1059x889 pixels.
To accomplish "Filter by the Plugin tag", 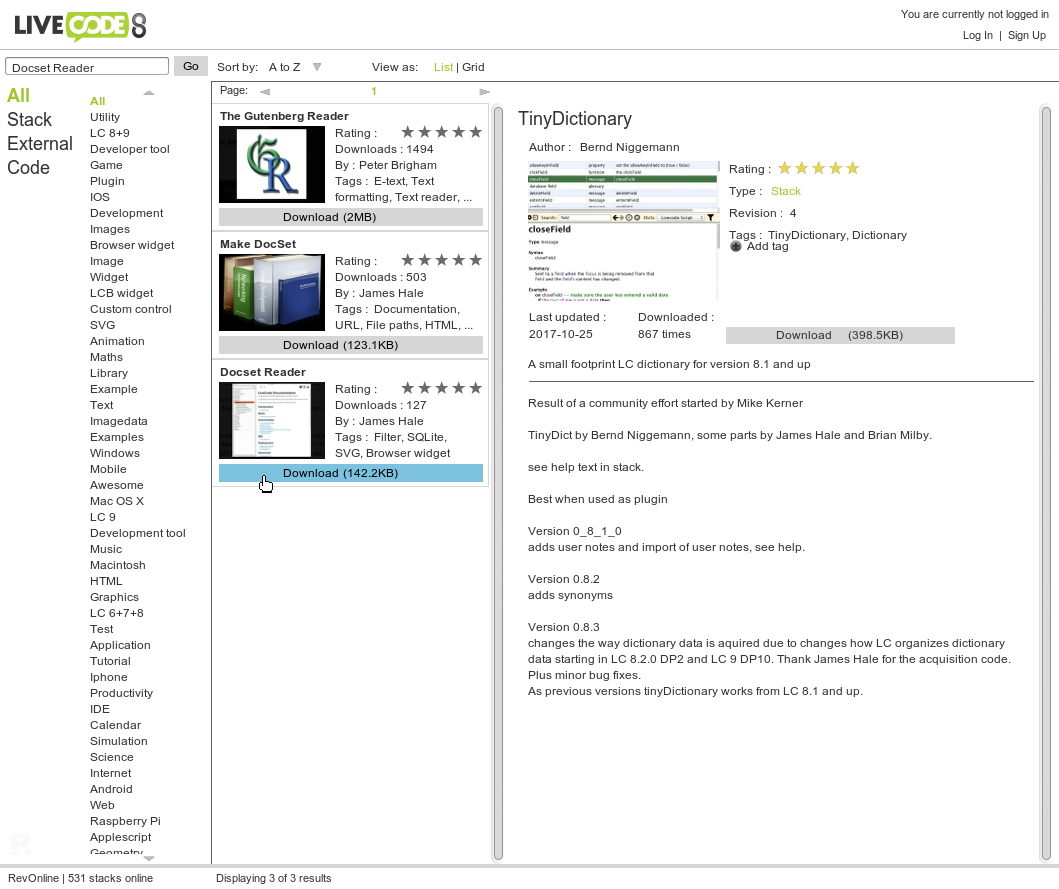I will coord(107,181).
